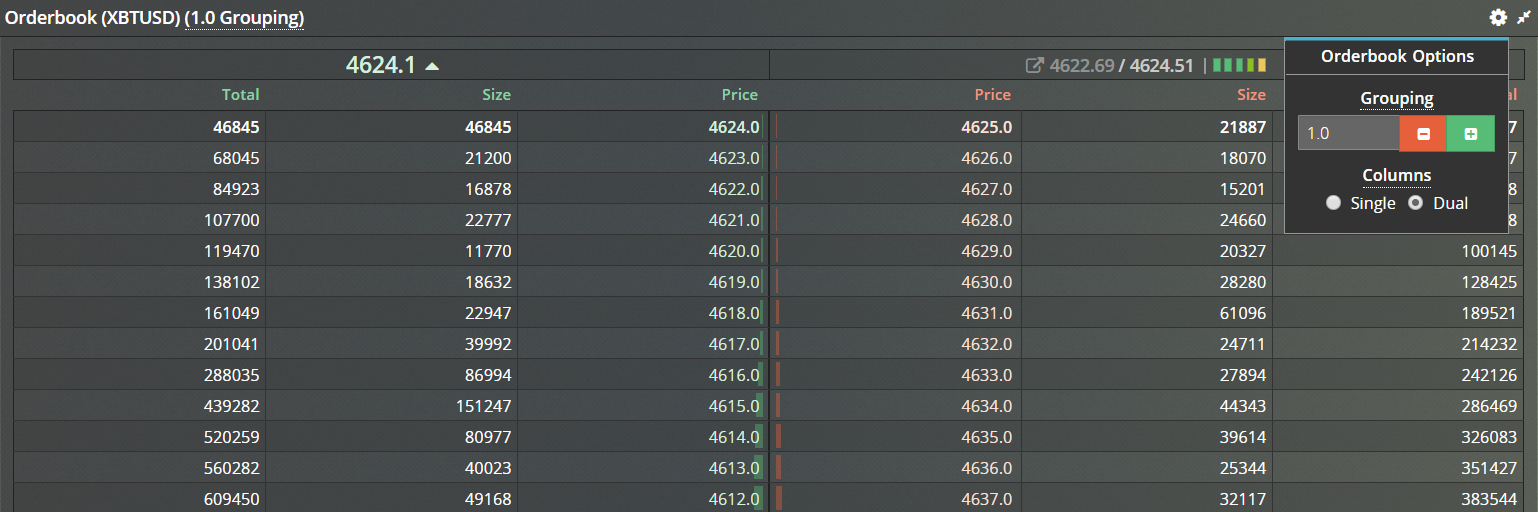1538x512 pixels.
Task: Select the Single columns radio button
Action: [x=1333, y=203]
